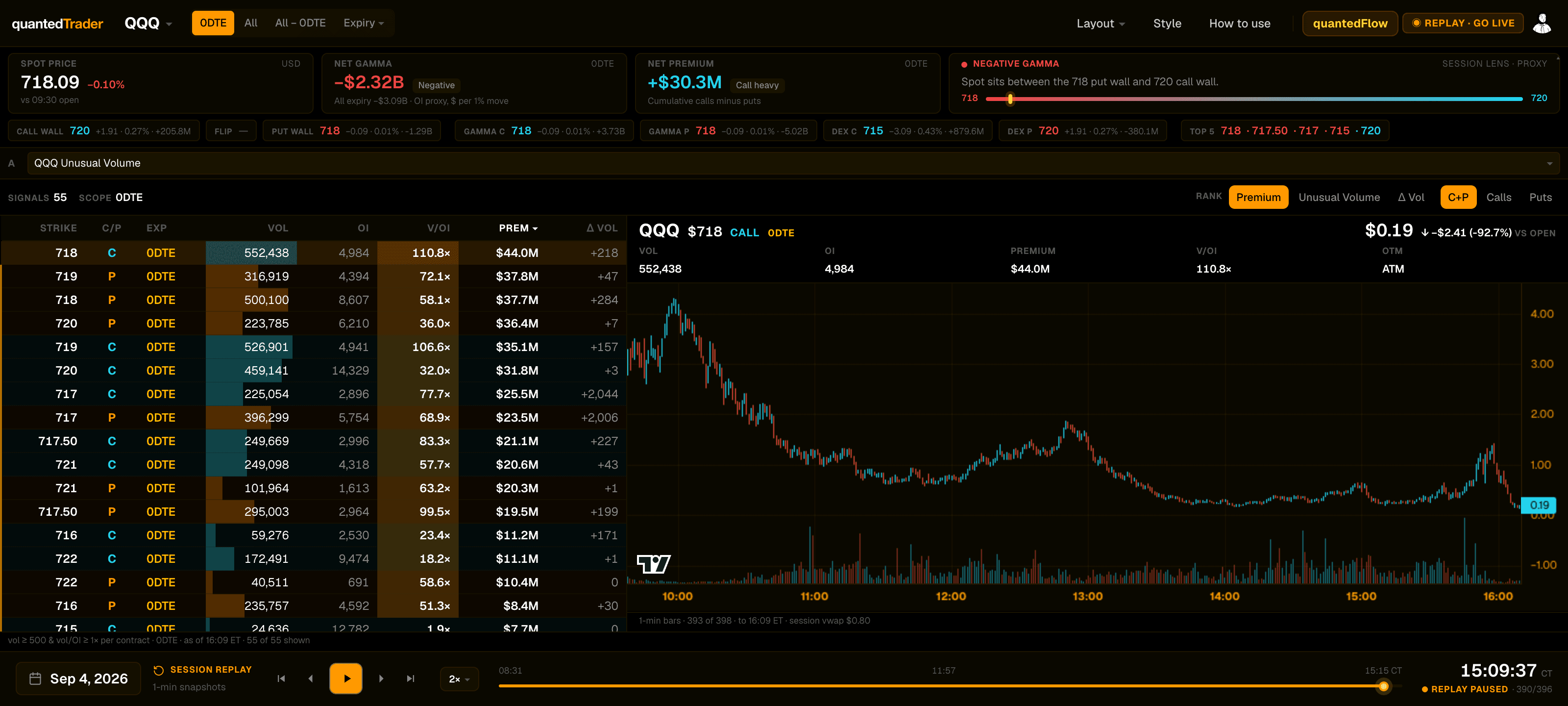The height and width of the screenshot is (706, 1568).
Task: Skip to the first snapshot
Action: 281,679
